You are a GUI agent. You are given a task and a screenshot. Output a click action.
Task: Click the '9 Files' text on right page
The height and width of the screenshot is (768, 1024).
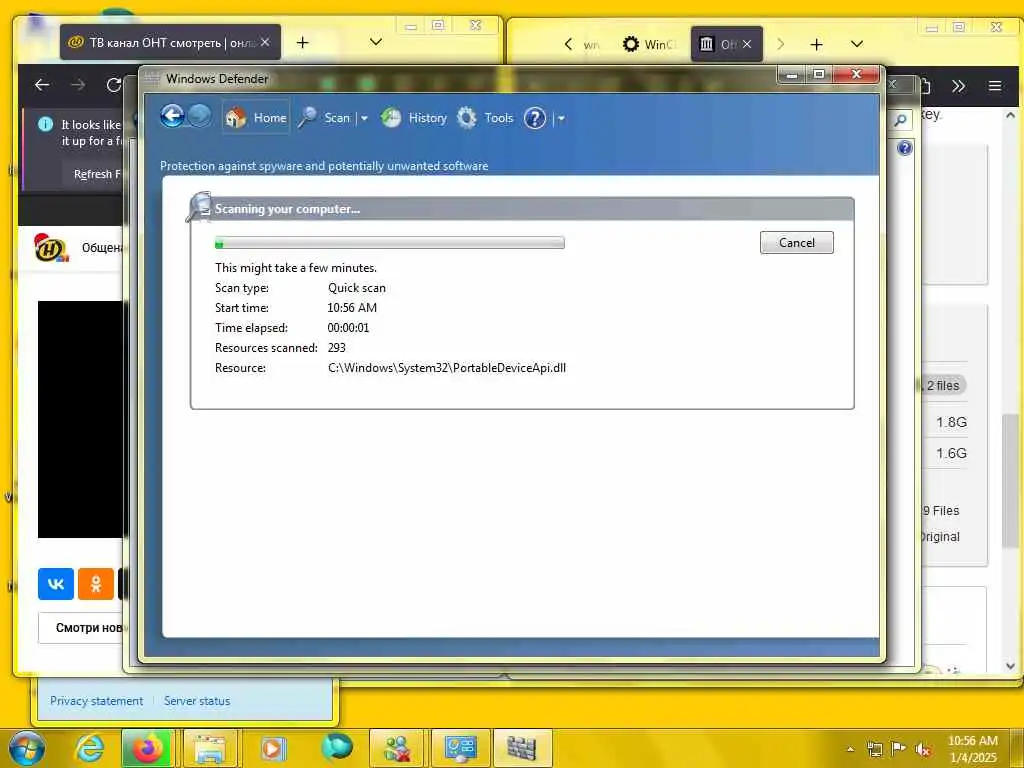(940, 511)
